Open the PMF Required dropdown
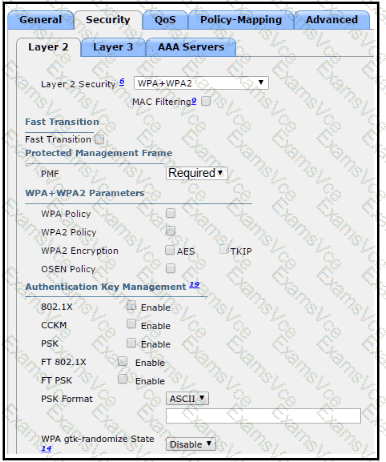Screen dimensions: 386x462 [x=197, y=173]
